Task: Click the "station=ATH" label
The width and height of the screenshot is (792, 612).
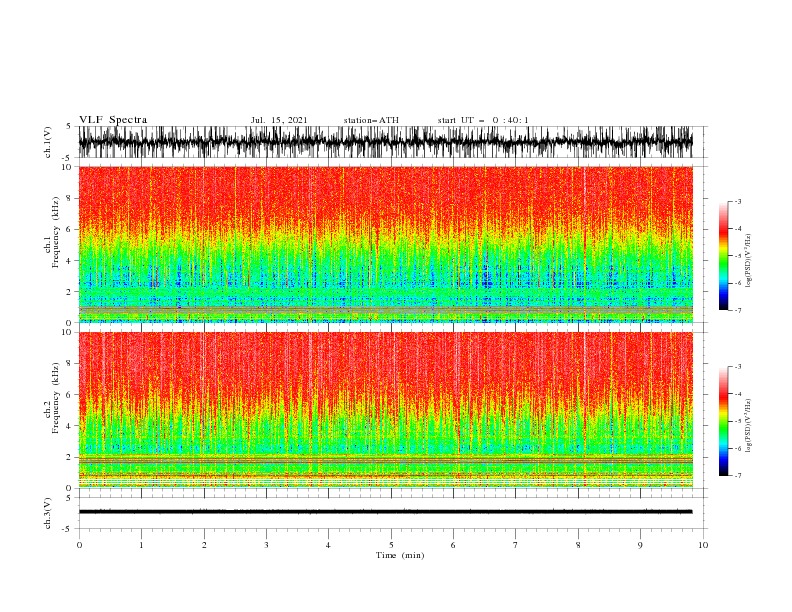Action: [x=371, y=120]
